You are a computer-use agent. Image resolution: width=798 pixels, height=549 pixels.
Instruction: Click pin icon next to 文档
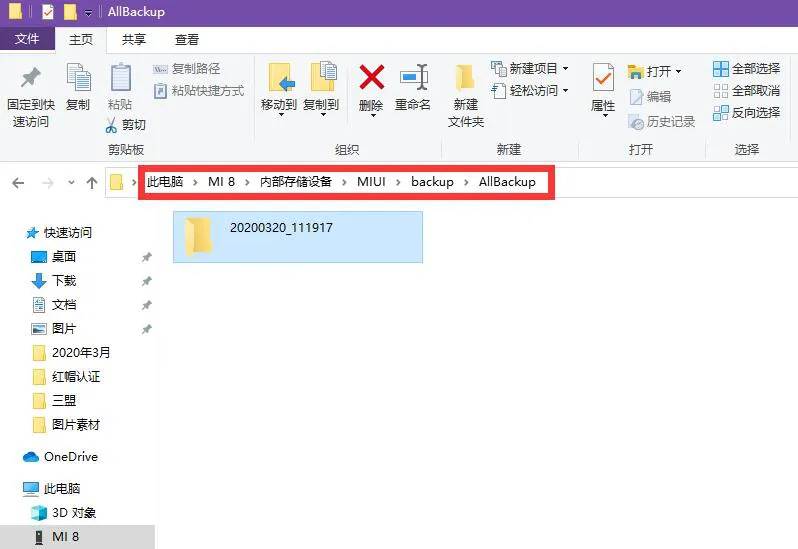coord(147,305)
